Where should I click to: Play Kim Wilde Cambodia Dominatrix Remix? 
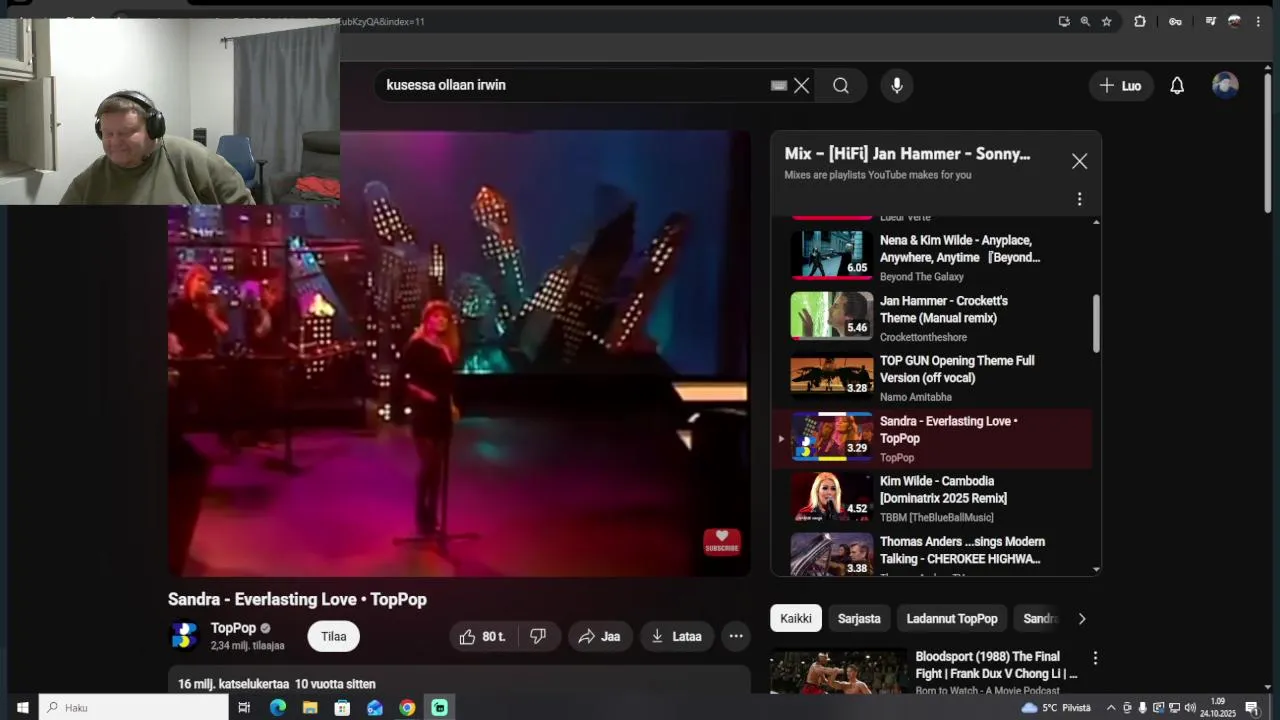point(932,498)
